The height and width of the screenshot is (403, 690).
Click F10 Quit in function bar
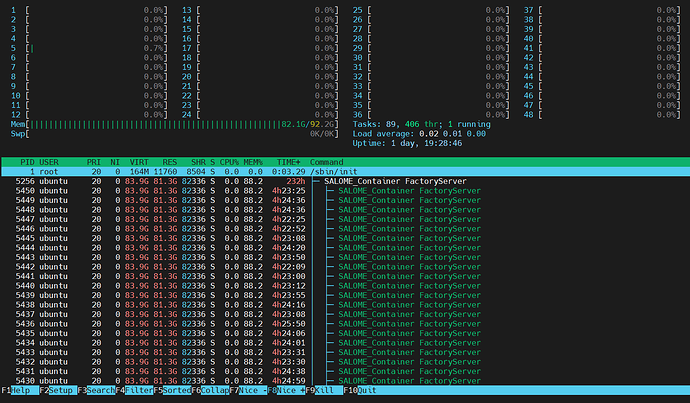[360, 390]
